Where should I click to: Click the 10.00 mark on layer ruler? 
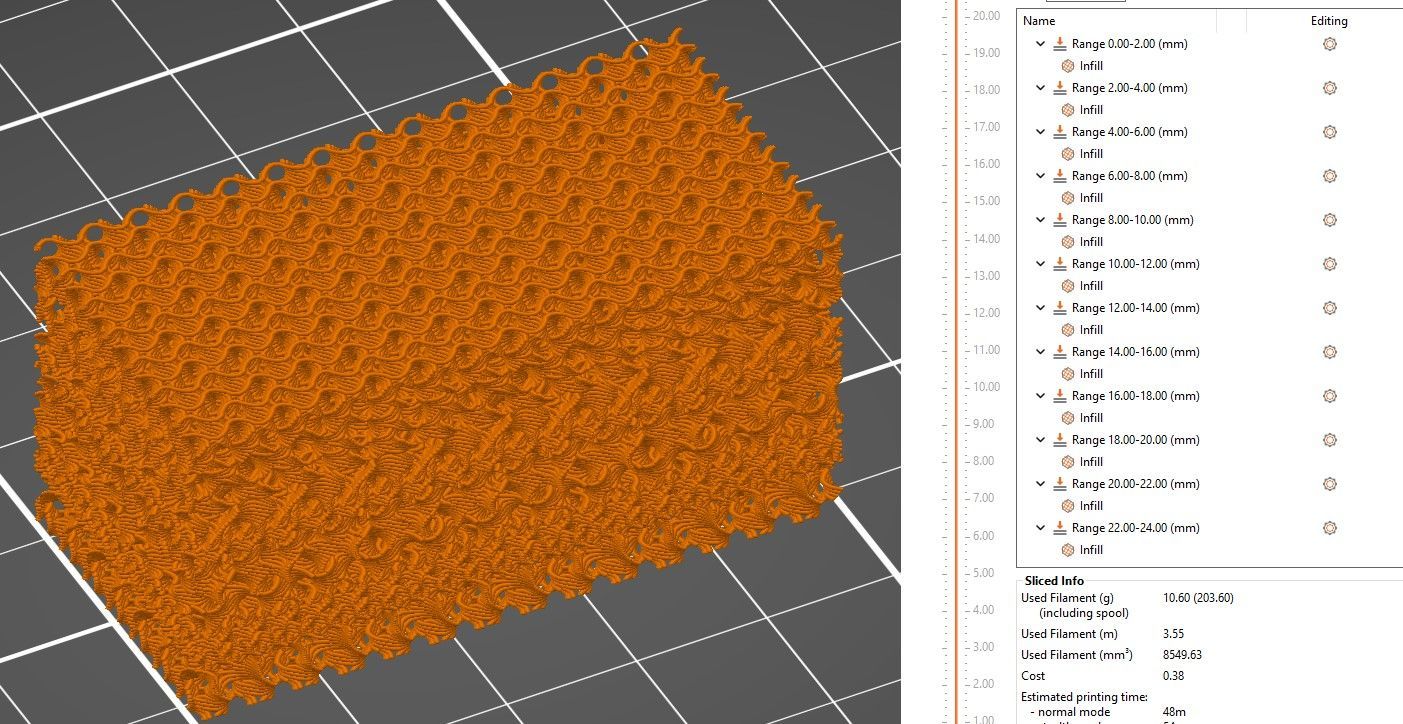point(988,387)
